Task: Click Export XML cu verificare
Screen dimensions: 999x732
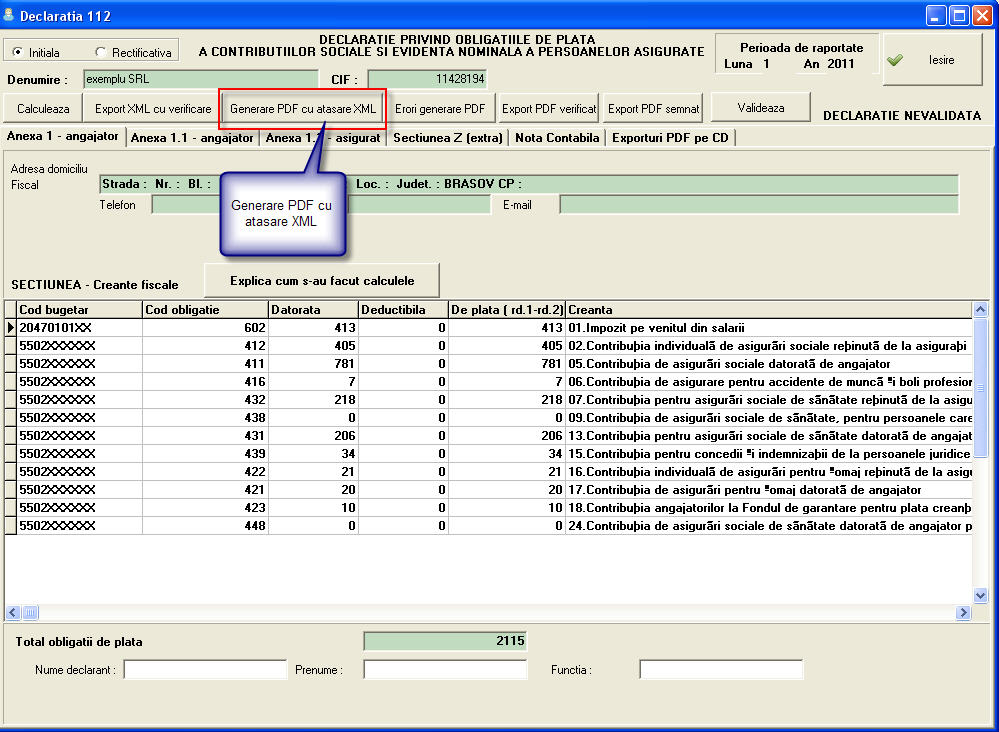Action: (153, 108)
